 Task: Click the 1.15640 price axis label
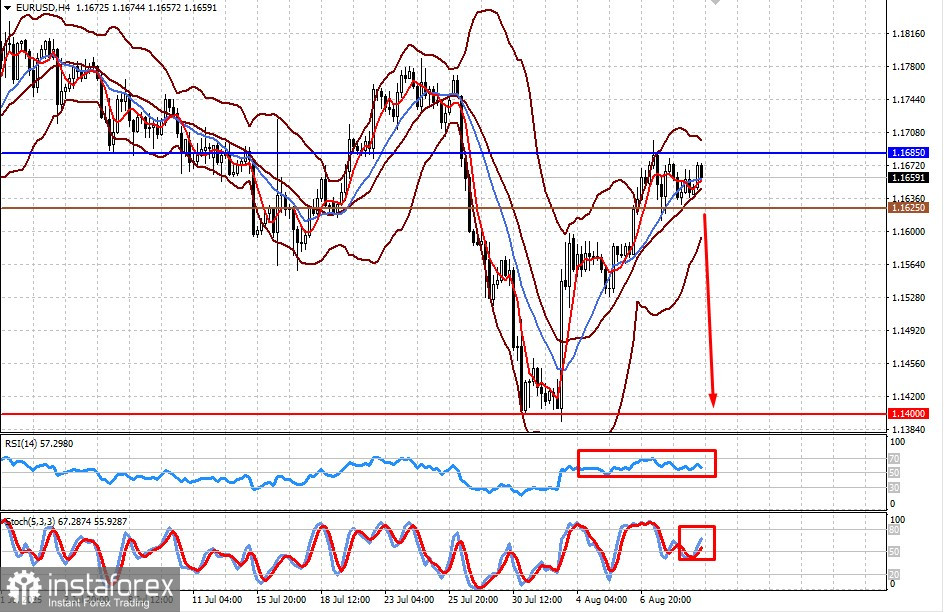[x=908, y=265]
